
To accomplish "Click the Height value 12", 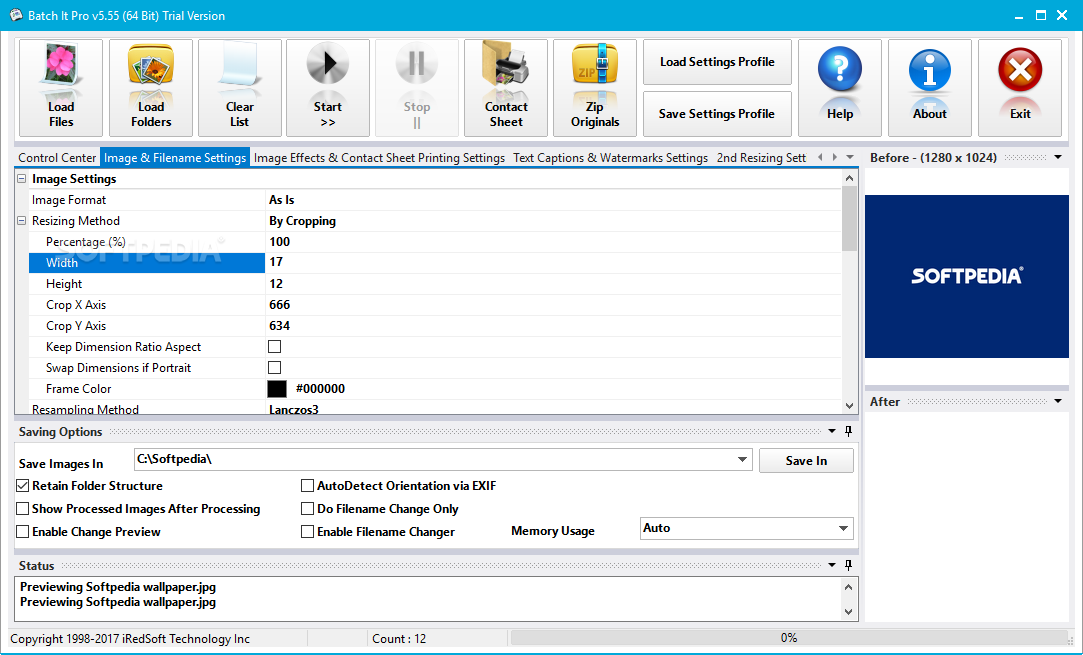I will point(276,284).
